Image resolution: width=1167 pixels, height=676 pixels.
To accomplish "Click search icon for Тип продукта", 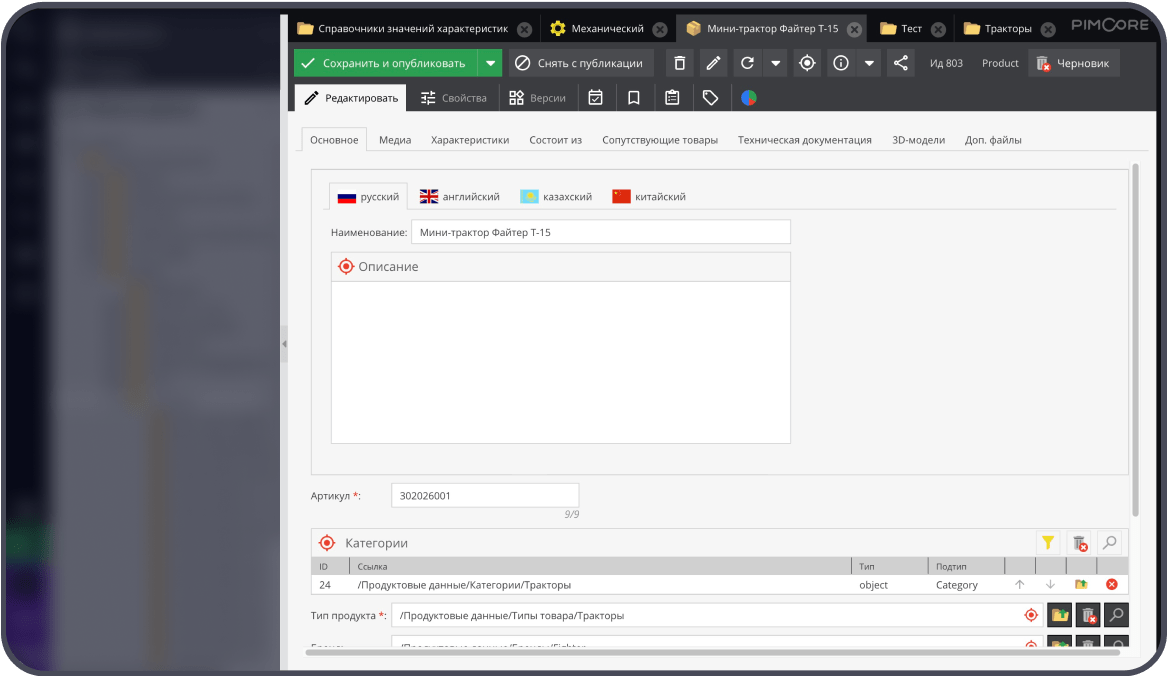I will tap(1116, 616).
